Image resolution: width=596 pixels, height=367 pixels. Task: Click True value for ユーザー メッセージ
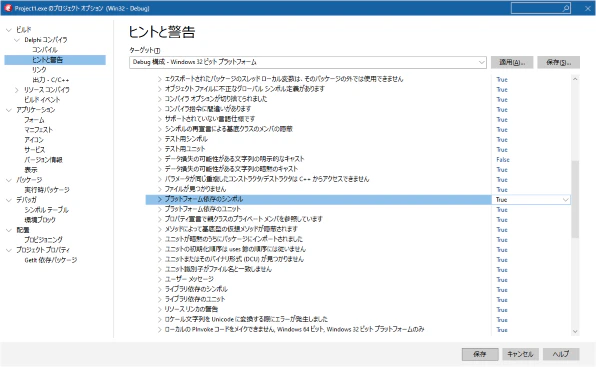[x=502, y=280]
